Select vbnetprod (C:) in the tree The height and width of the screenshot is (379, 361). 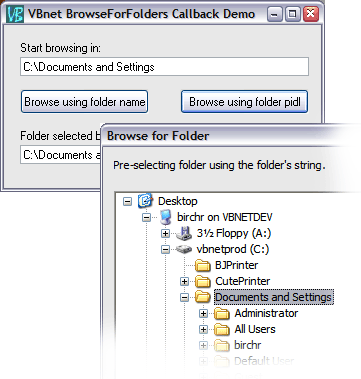(x=233, y=249)
